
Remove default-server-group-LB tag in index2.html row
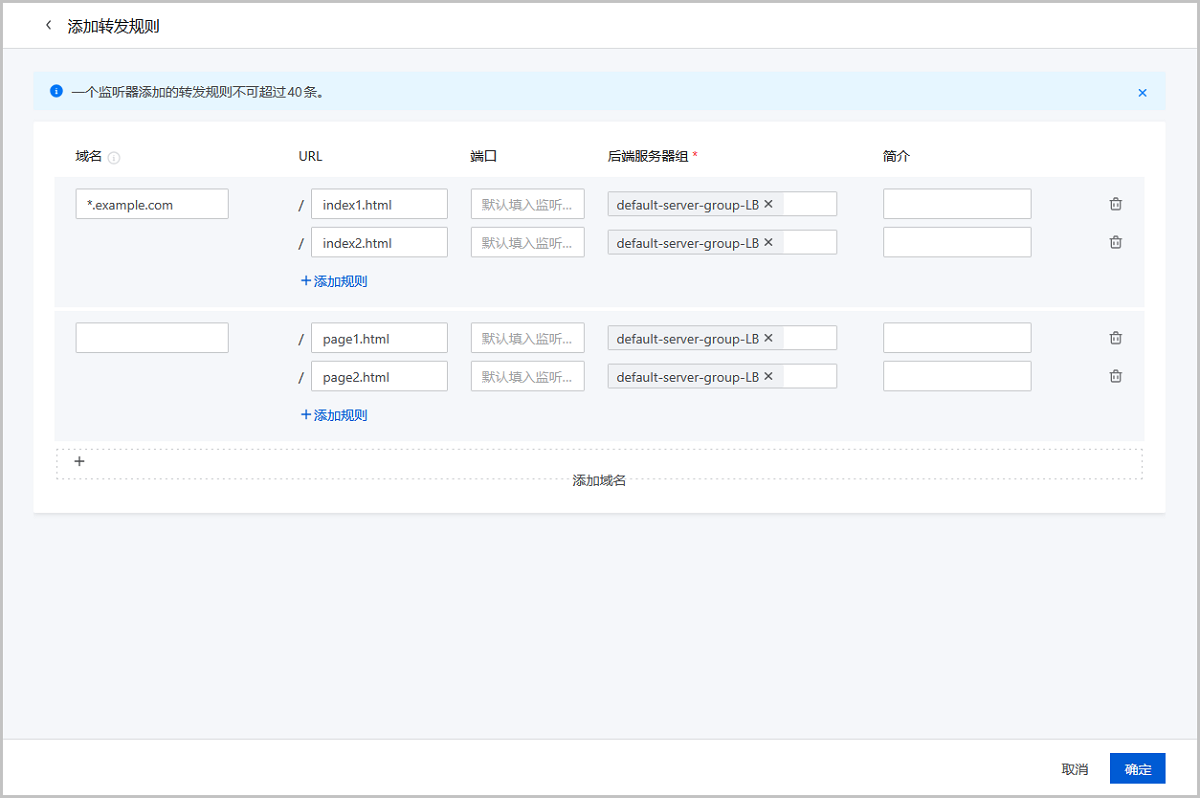pyautogui.click(x=769, y=242)
